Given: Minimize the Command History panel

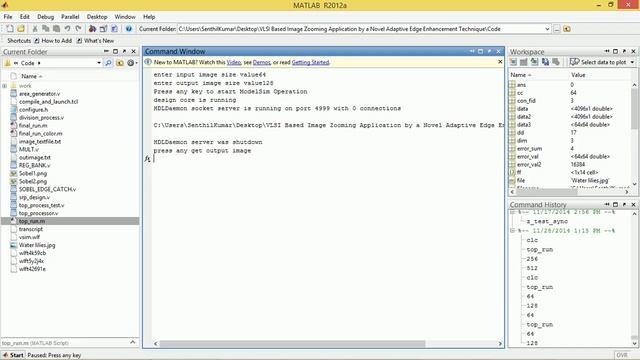Looking at the screenshot, I should pos(607,204).
